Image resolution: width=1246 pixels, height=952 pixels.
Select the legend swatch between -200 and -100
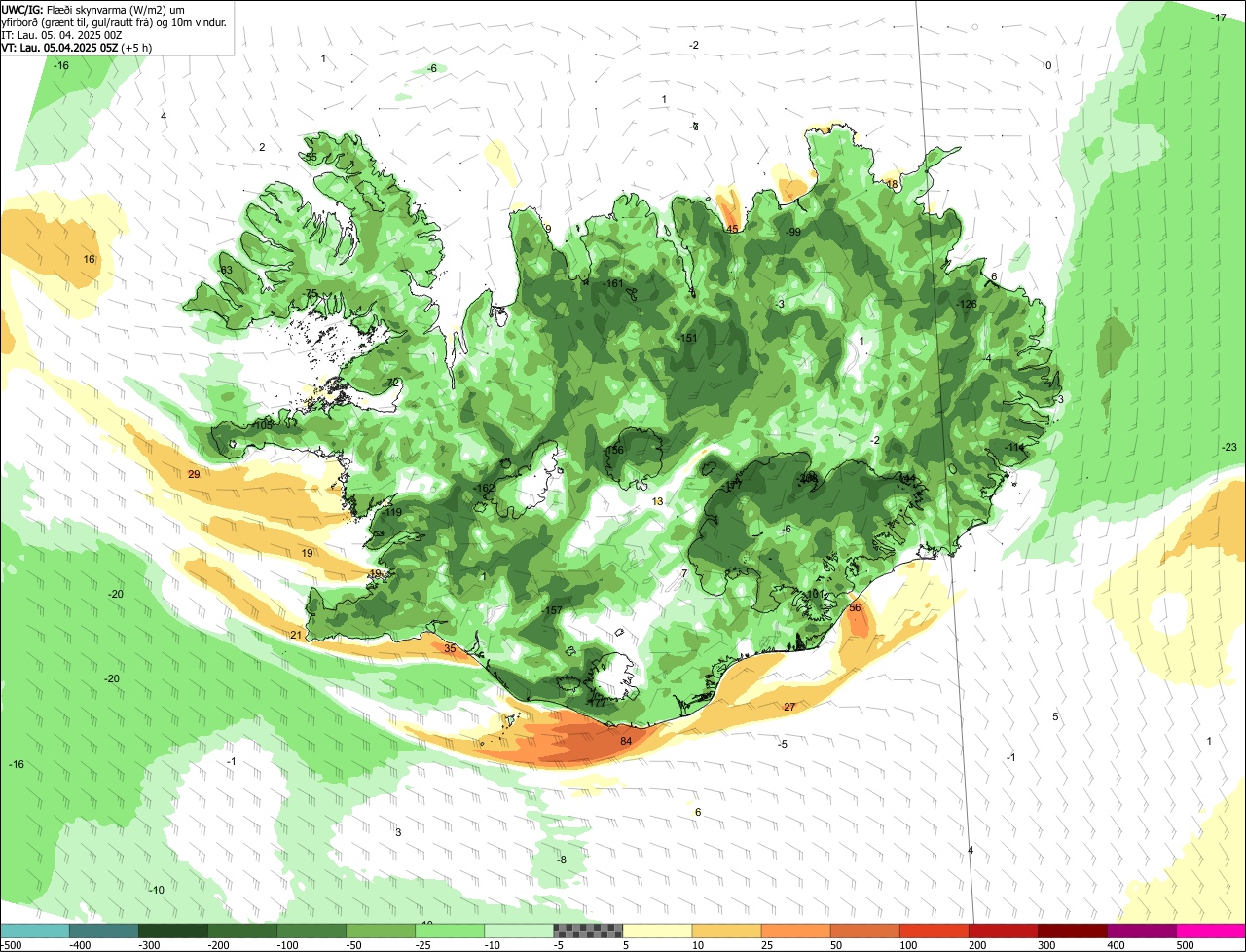pyautogui.click(x=242, y=931)
